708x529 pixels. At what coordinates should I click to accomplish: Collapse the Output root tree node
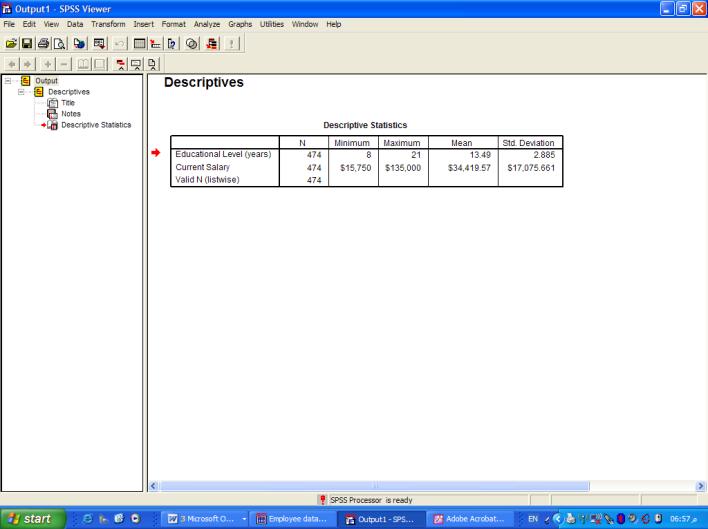pos(8,81)
